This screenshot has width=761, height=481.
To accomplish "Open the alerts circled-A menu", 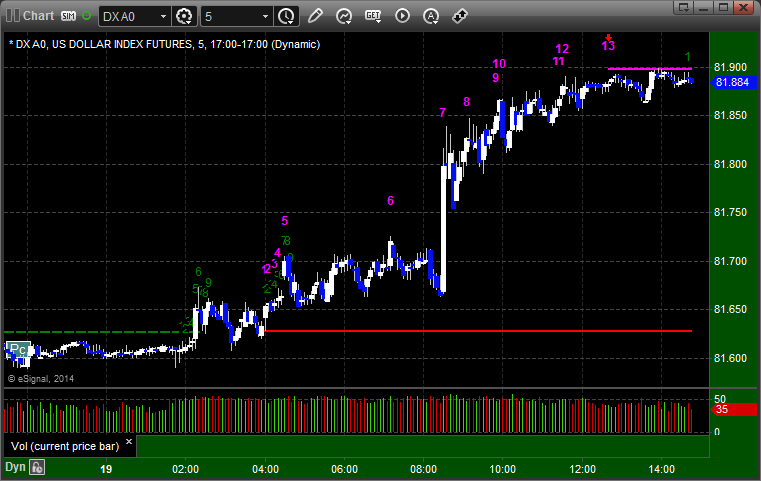I will pos(431,17).
